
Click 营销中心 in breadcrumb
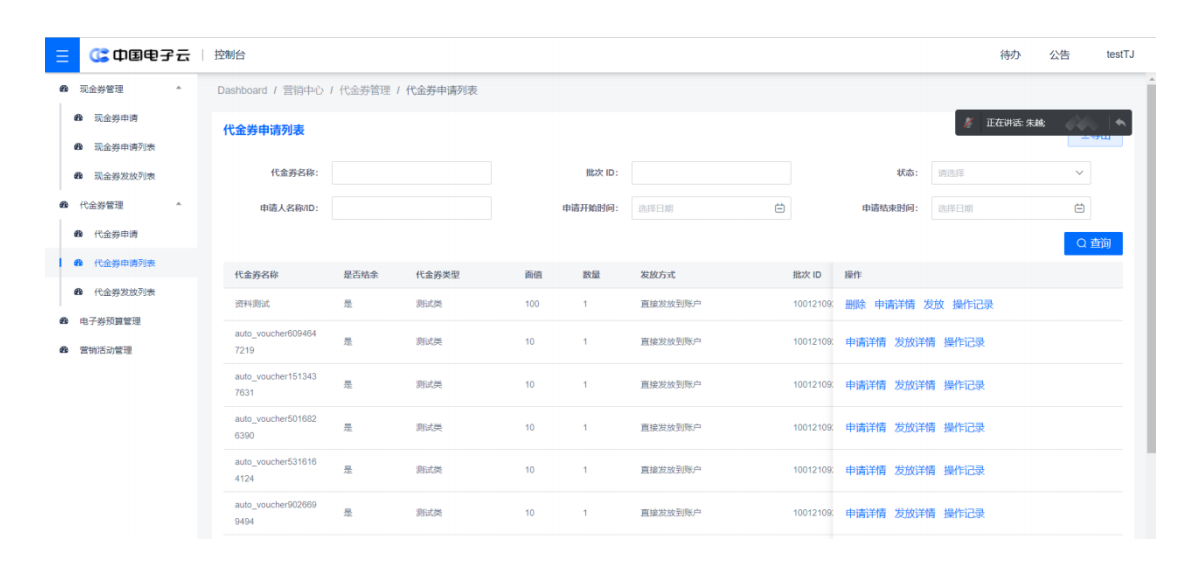[x=303, y=90]
